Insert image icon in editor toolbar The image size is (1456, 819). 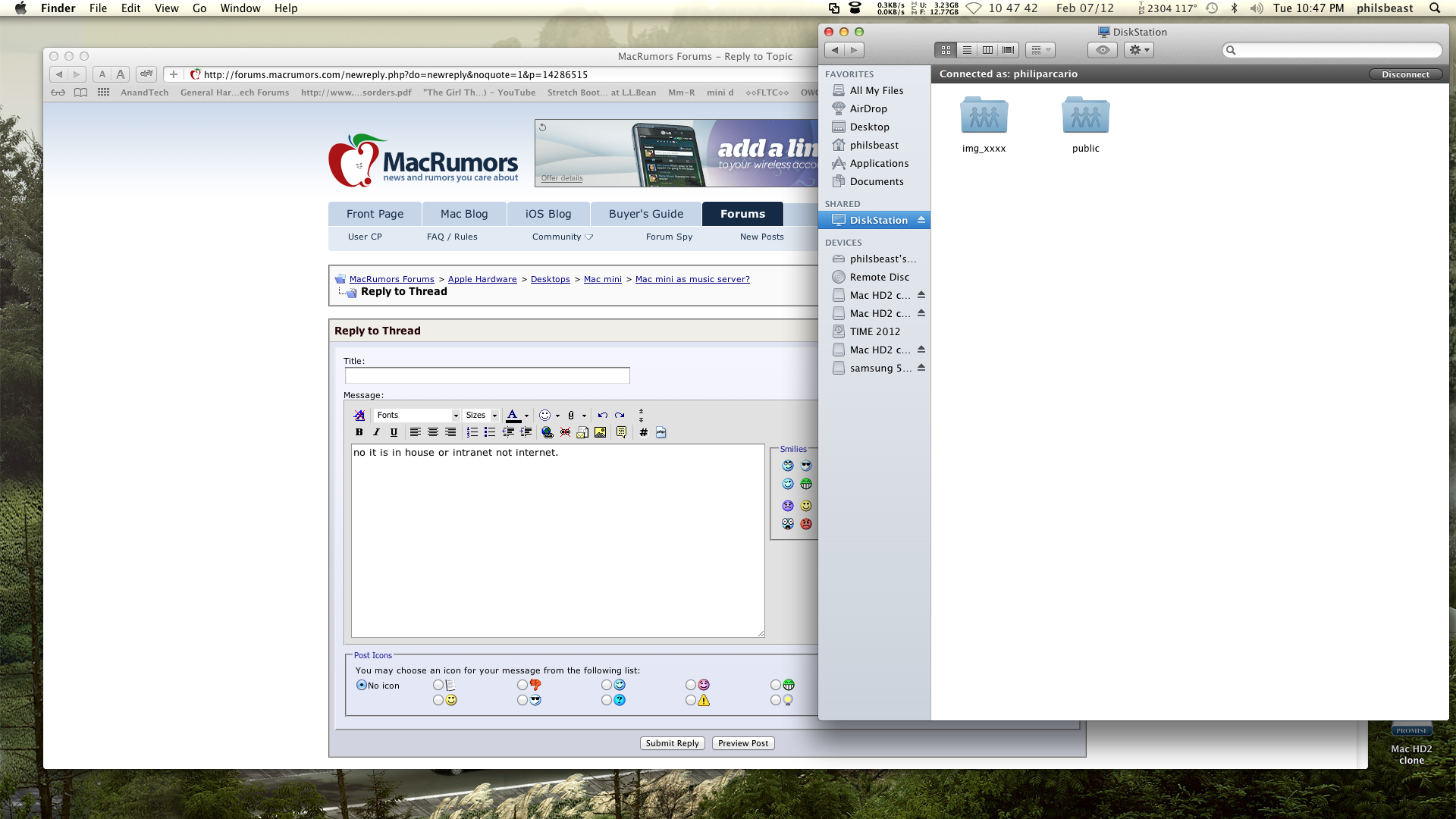pos(600,432)
